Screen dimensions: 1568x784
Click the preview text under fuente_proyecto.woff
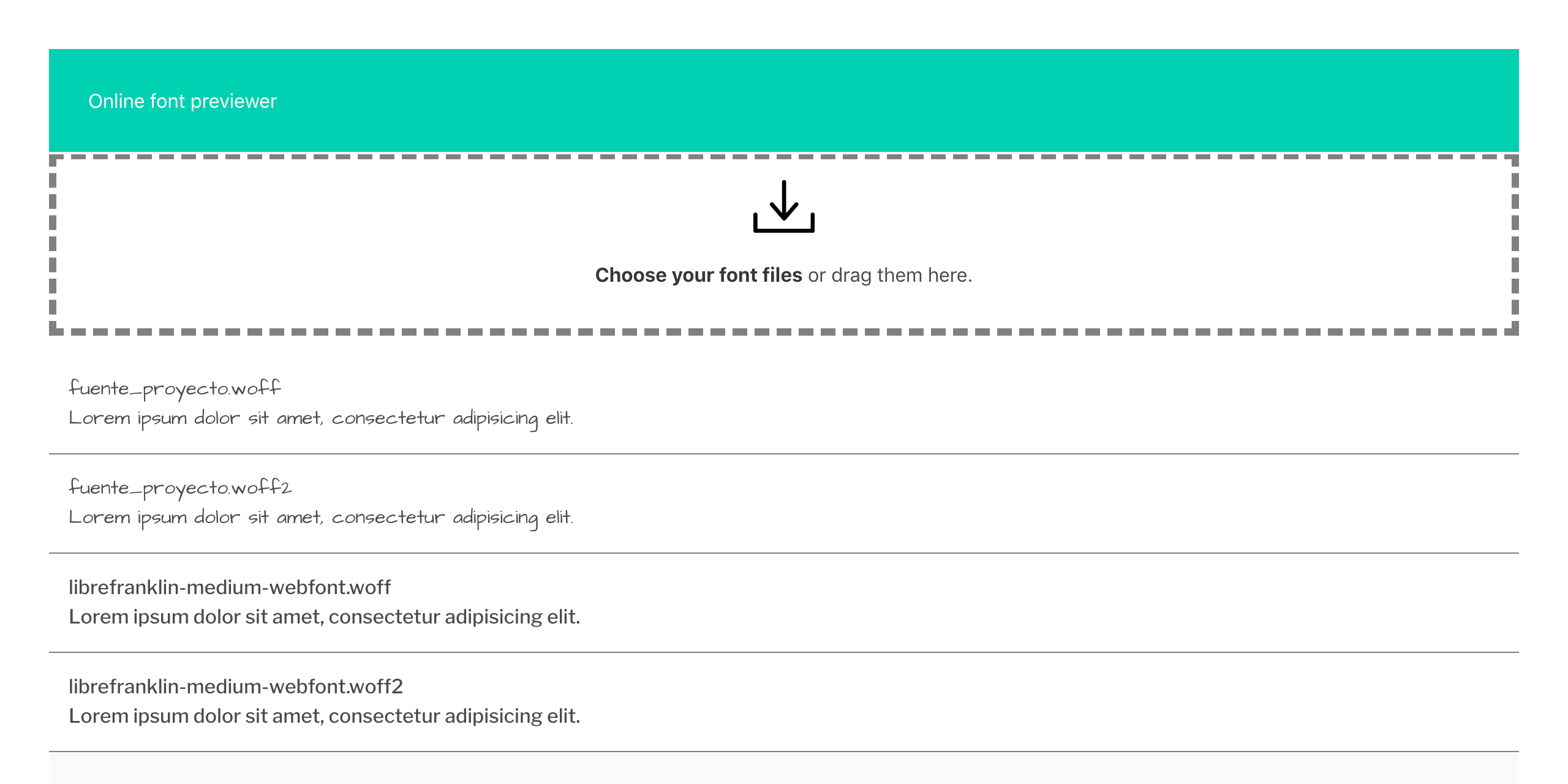pos(322,418)
